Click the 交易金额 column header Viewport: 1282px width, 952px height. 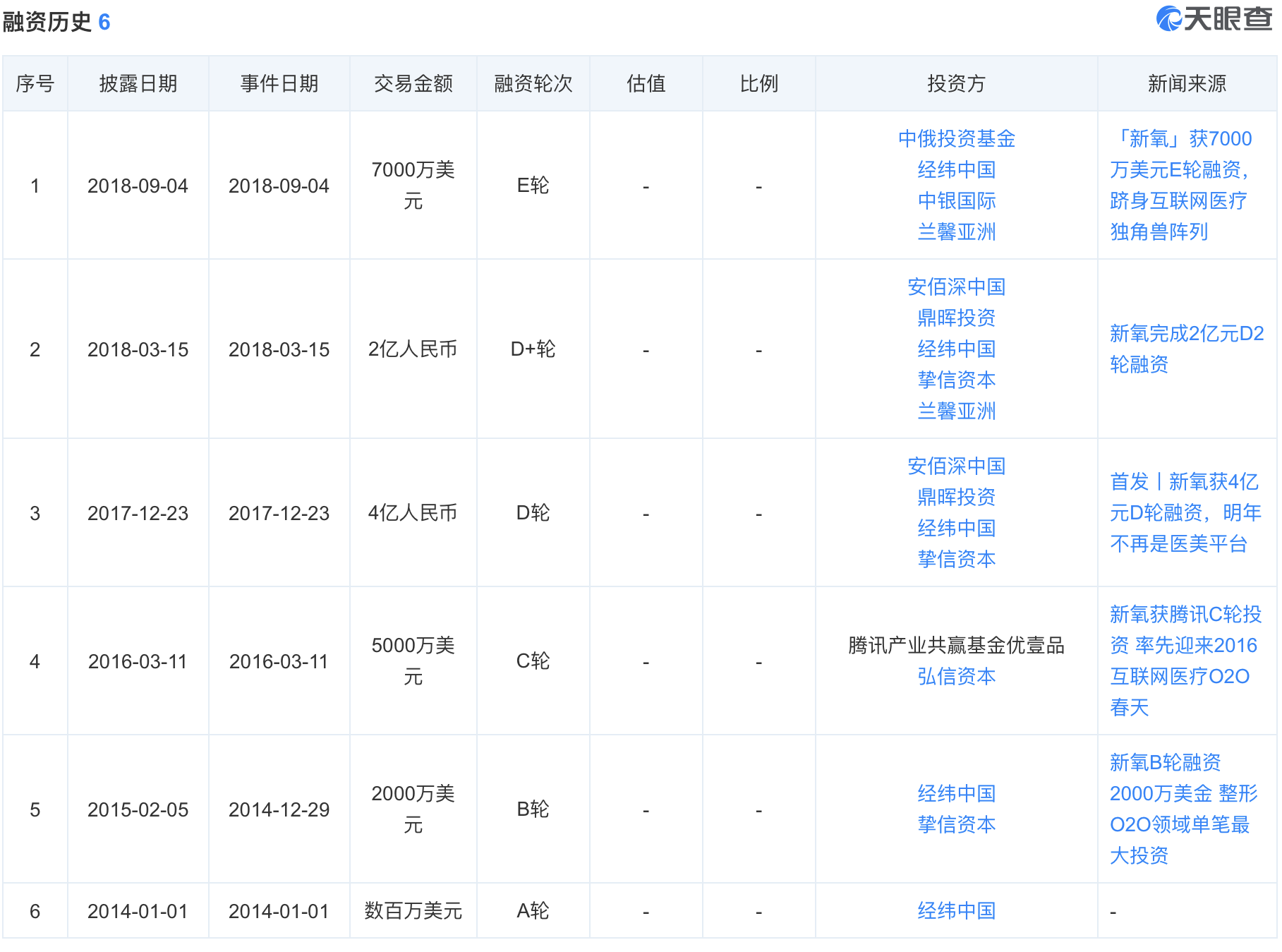(413, 83)
